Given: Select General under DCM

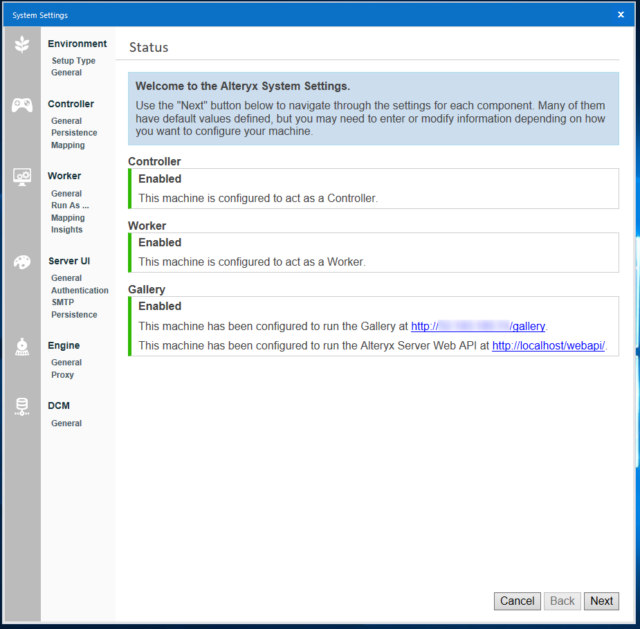Looking at the screenshot, I should point(66,423).
